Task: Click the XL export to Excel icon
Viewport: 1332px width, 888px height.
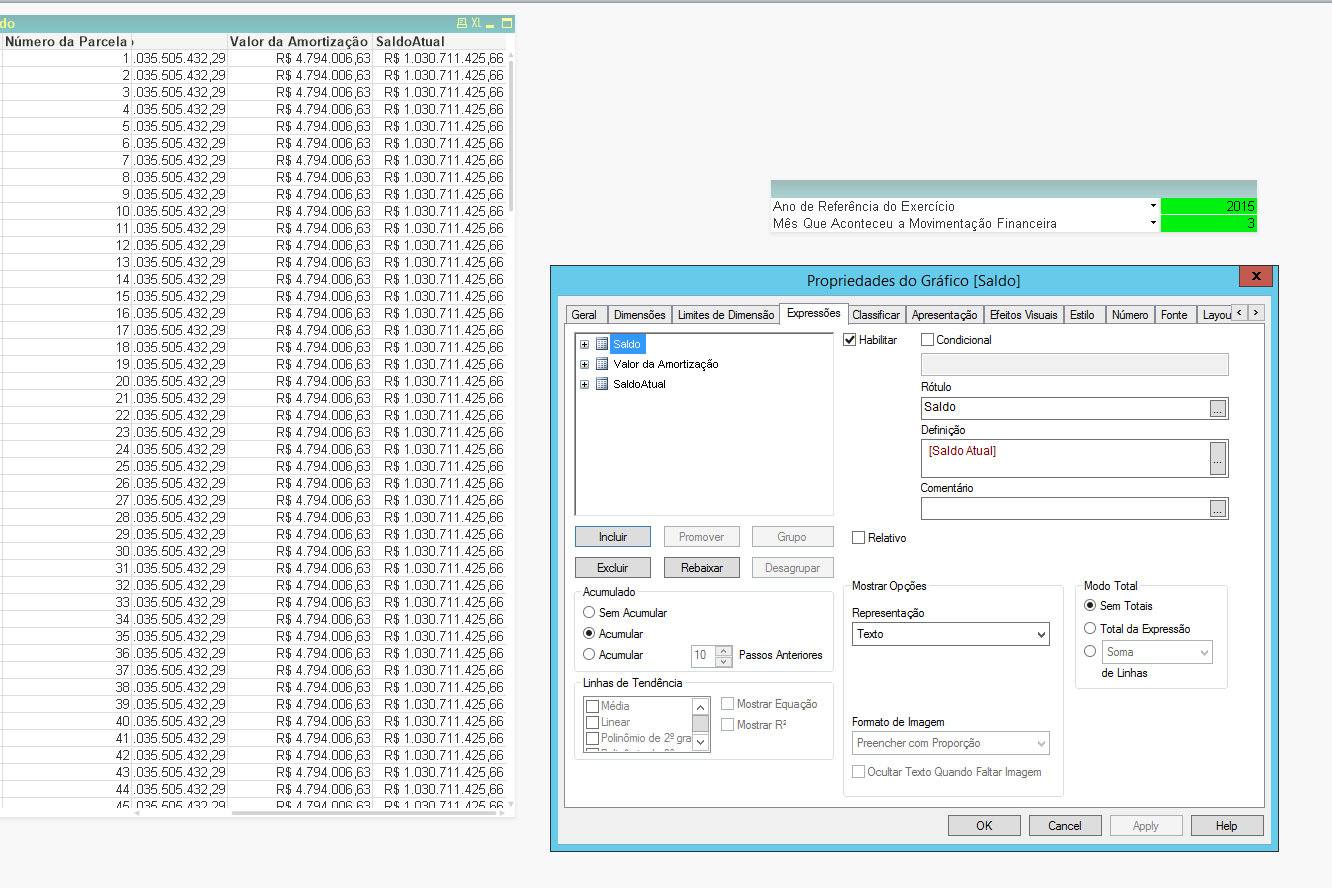Action: [x=477, y=23]
